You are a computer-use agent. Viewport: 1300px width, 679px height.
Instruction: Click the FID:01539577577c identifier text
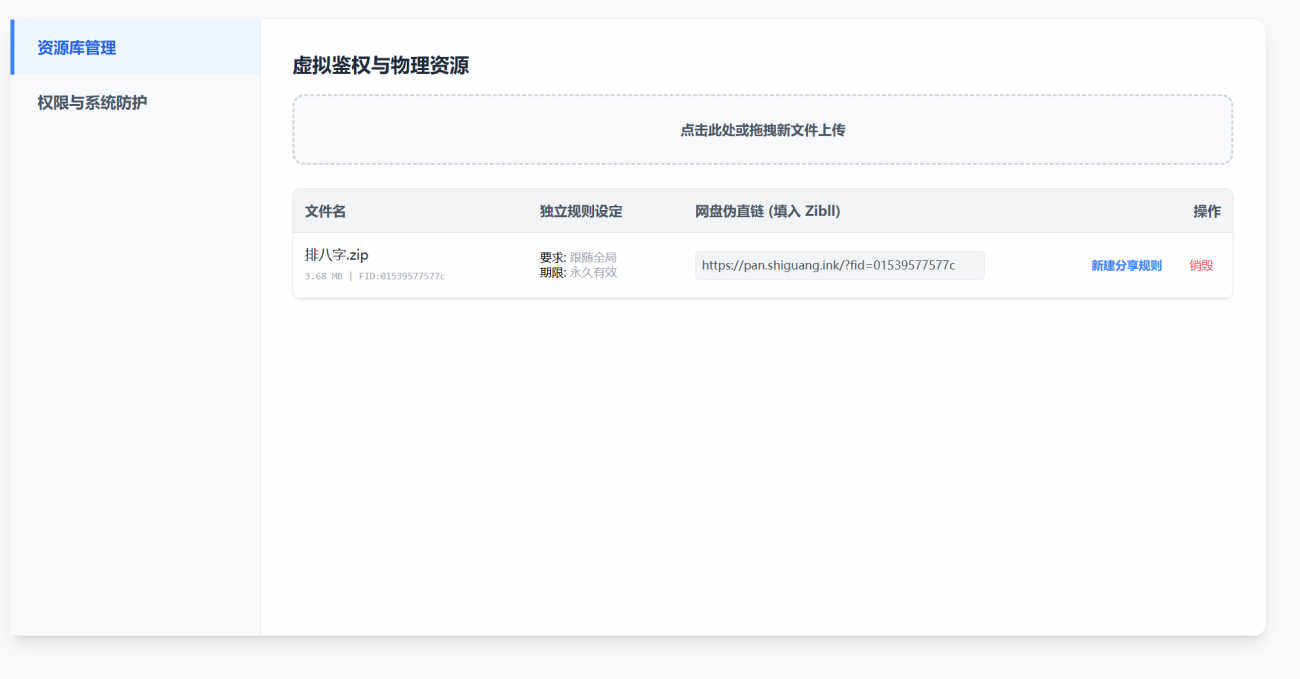(x=402, y=276)
